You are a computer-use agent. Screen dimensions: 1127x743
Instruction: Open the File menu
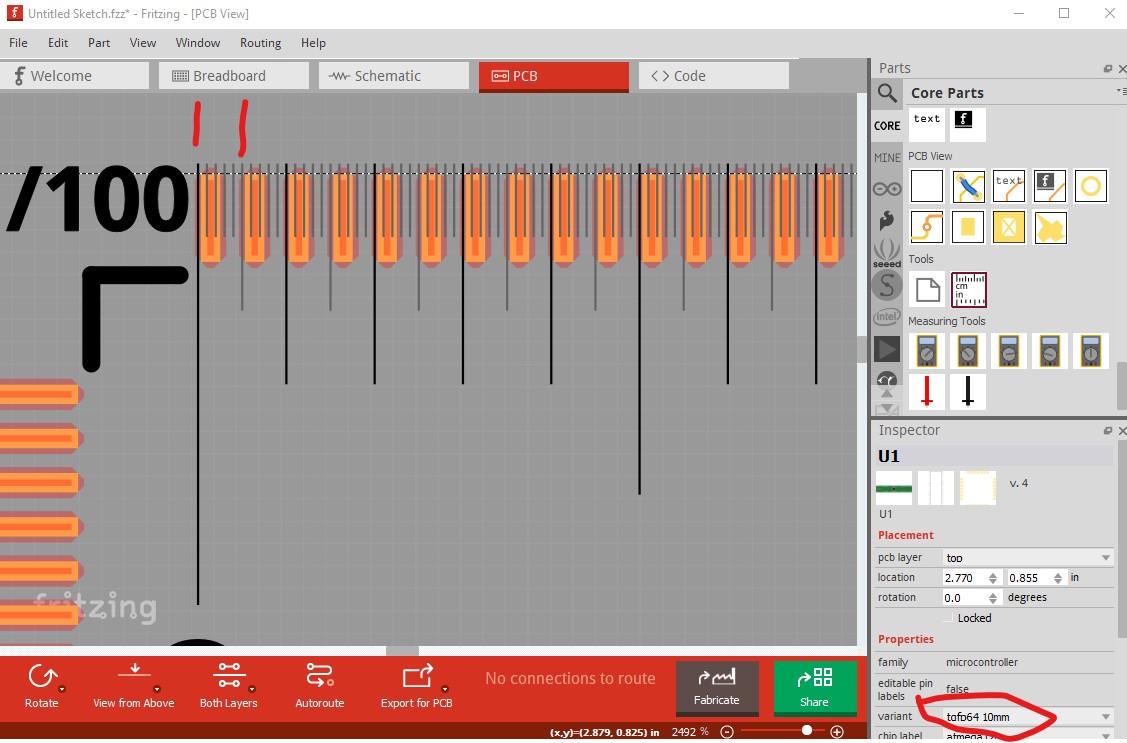click(18, 43)
